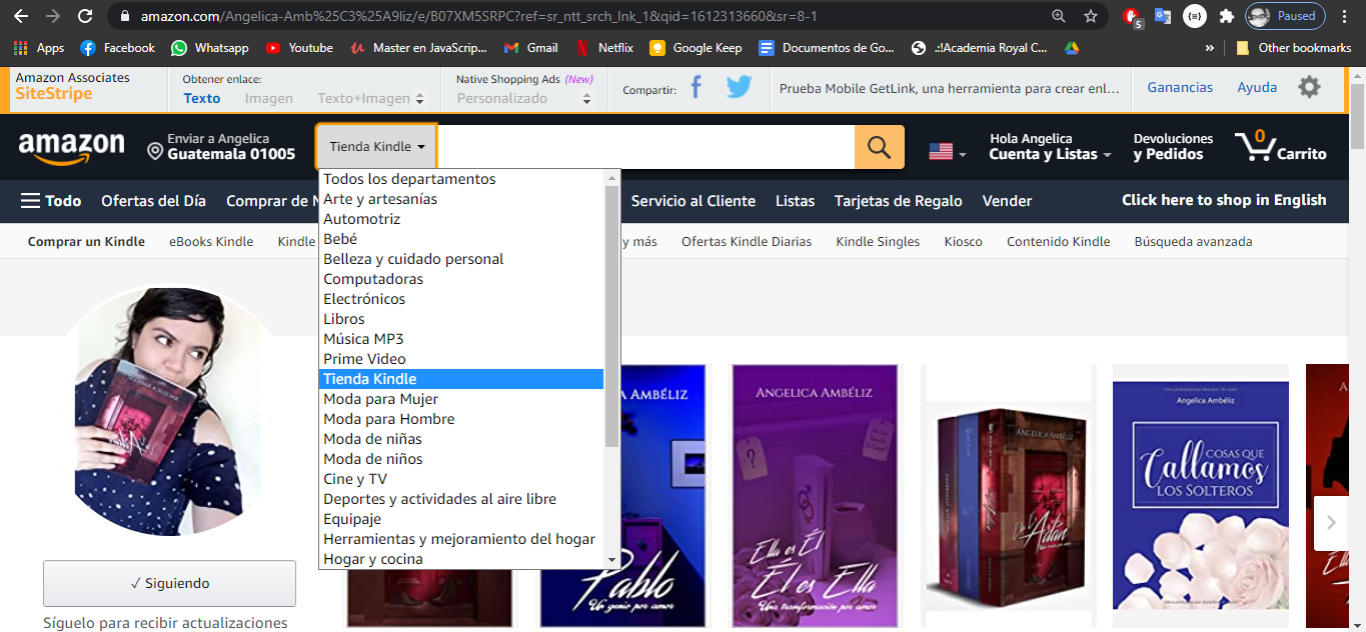Open Ayuda in SiteStripe

1257,87
